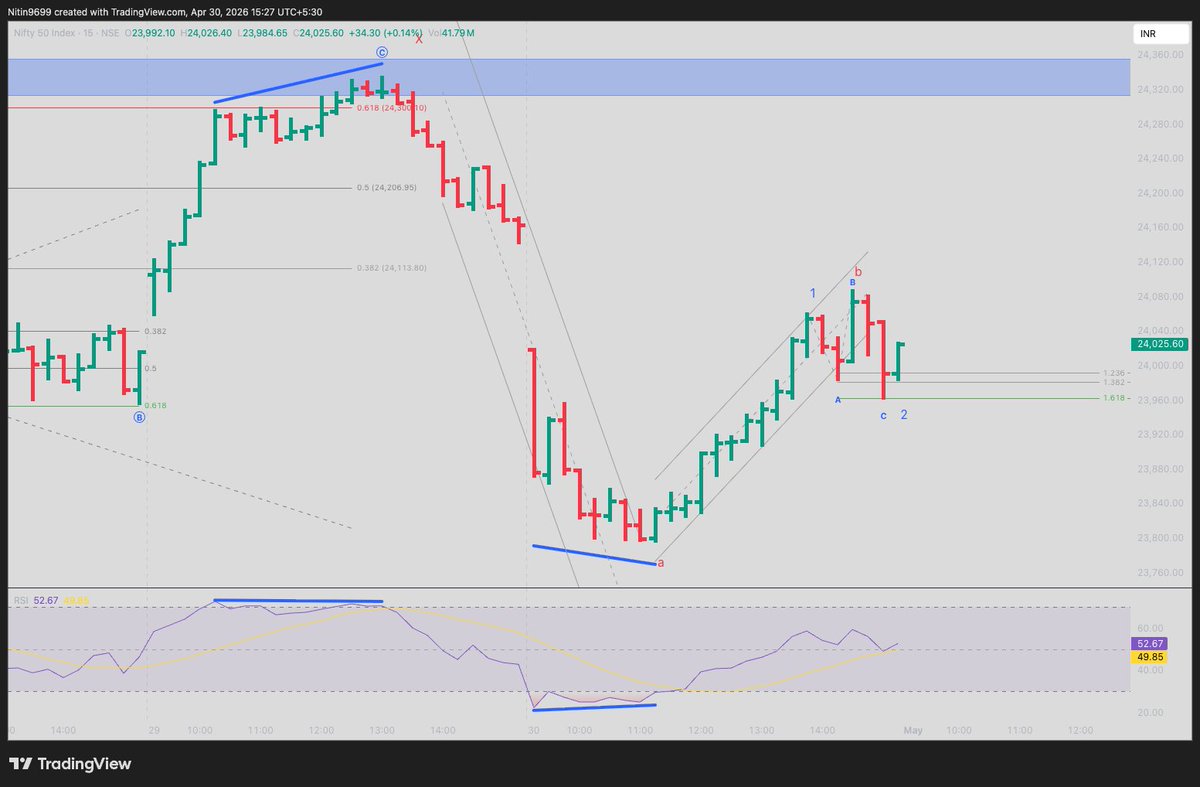Select the blue shaded resistance zone rectangle

pos(569,77)
